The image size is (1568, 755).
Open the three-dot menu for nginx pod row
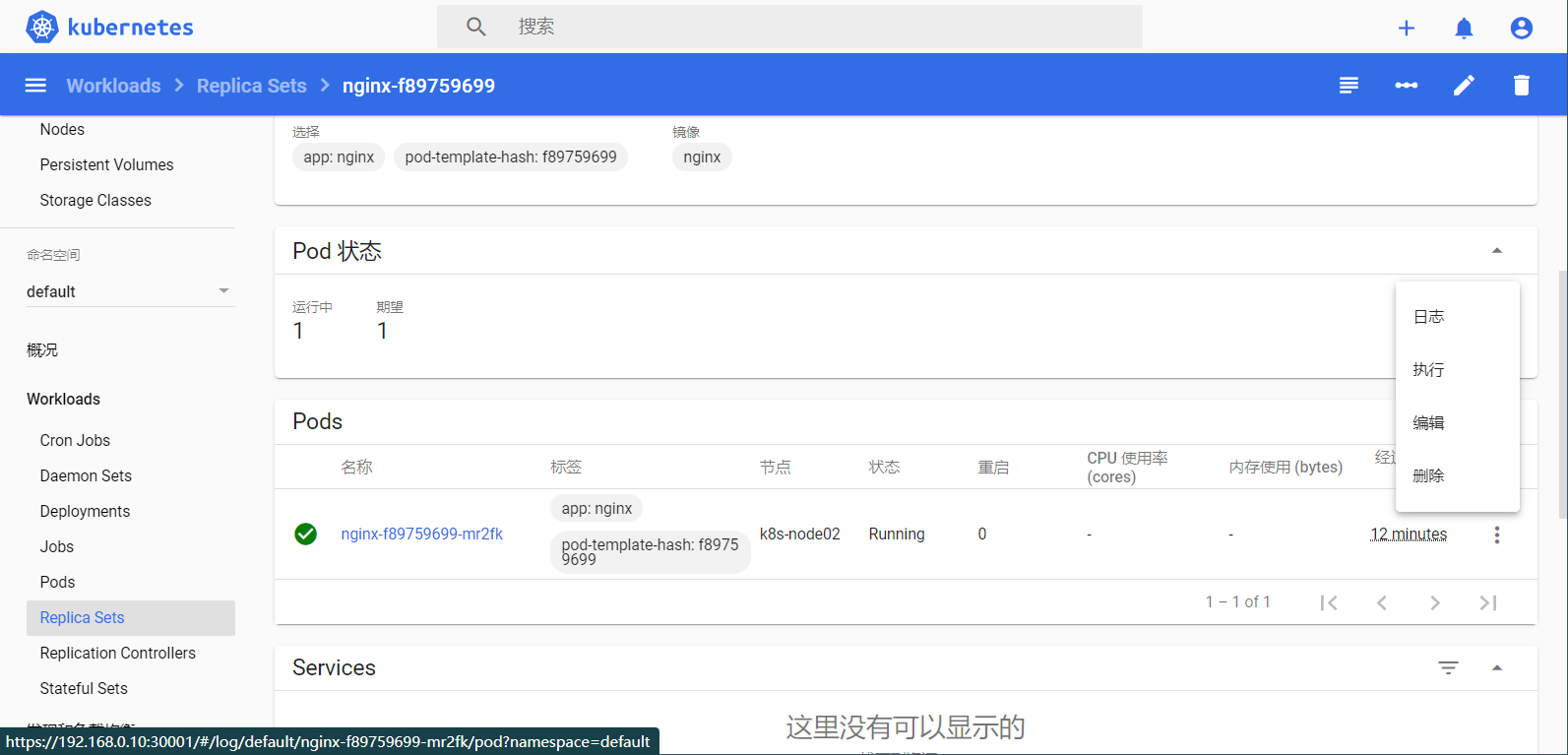pos(1497,535)
